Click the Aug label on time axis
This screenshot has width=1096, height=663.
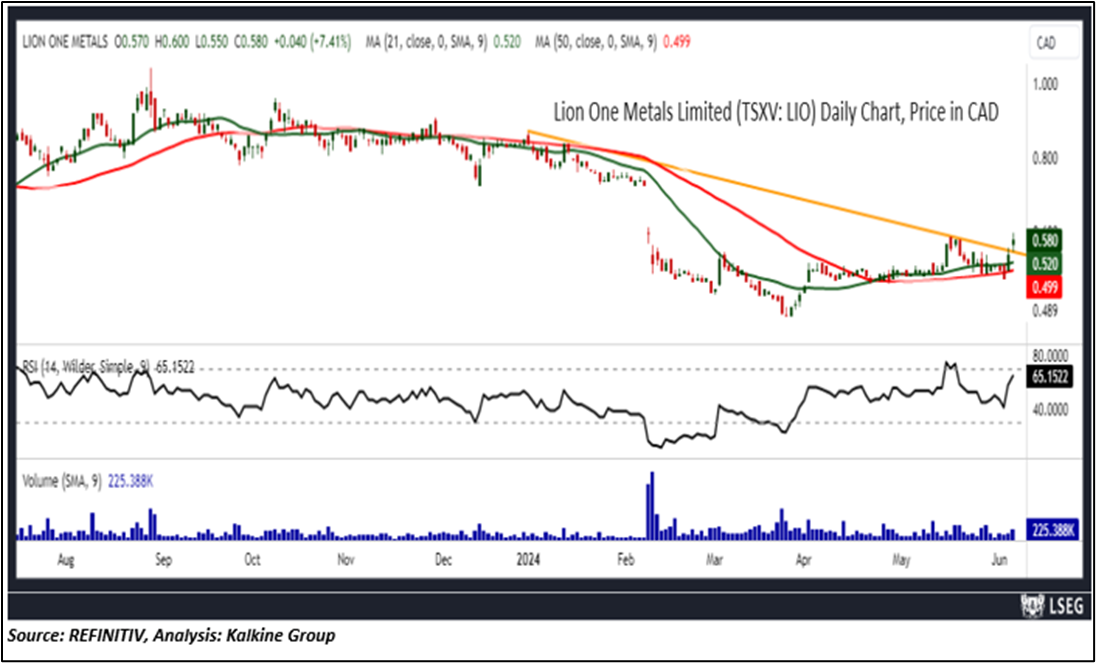coord(66,560)
